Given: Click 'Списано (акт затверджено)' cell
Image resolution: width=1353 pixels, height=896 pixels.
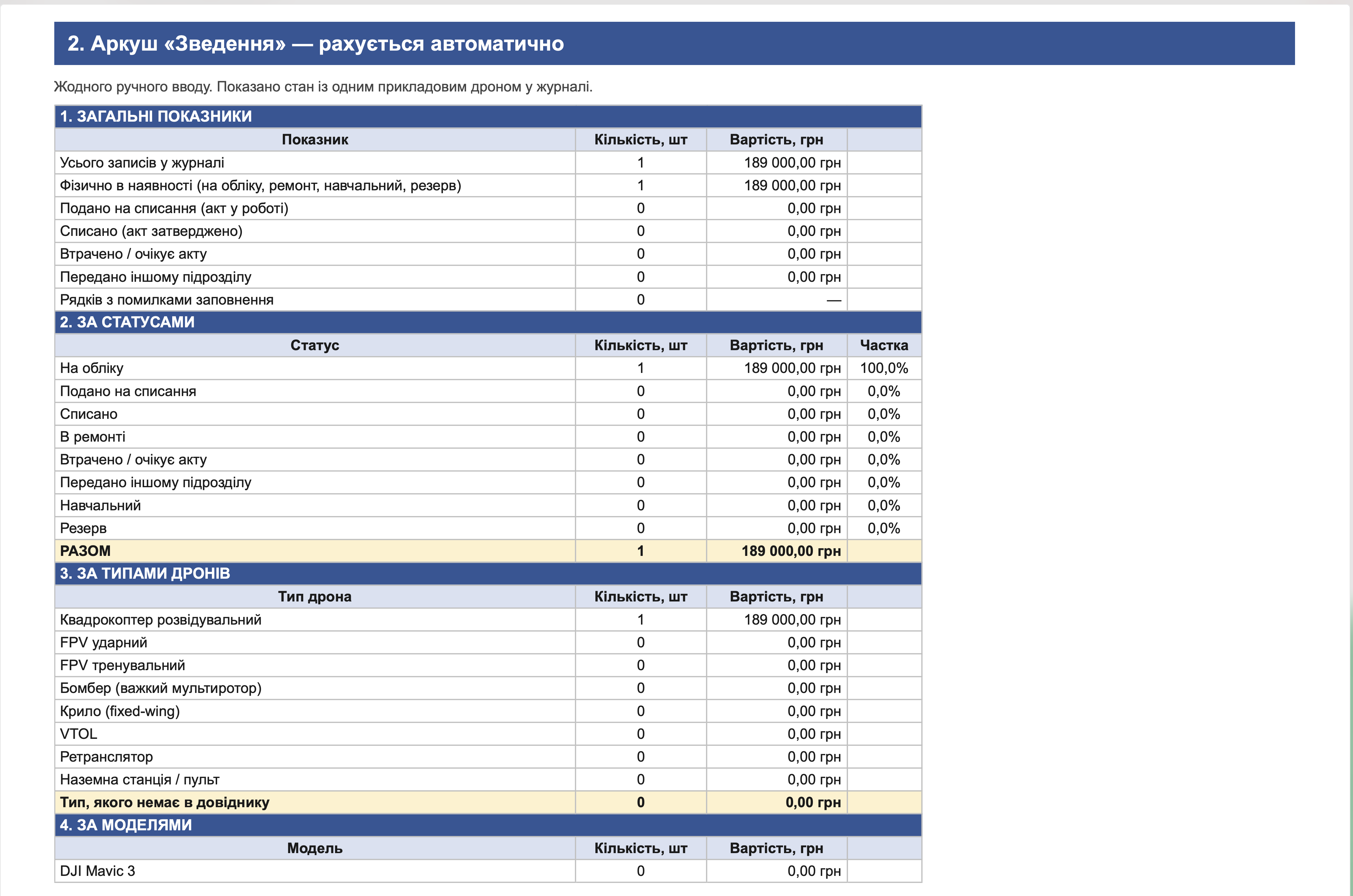Looking at the screenshot, I should pos(315,232).
